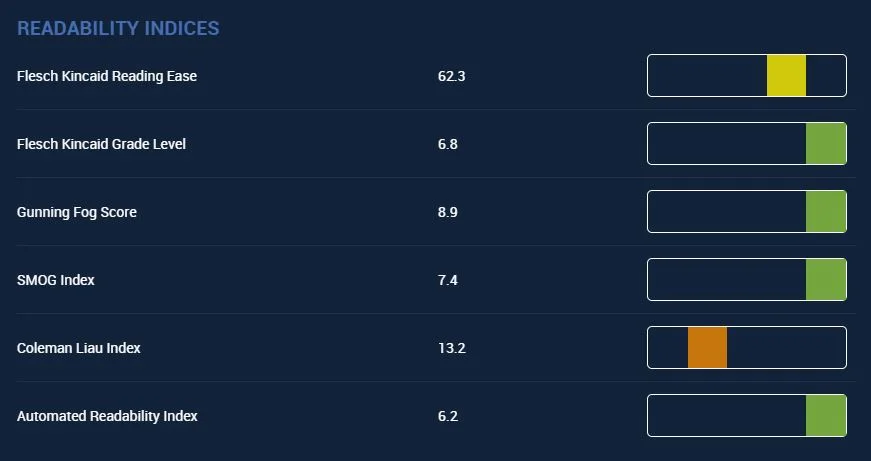This screenshot has height=461, width=871.
Task: Click green block in Automated Readability bar
Action: tap(826, 415)
